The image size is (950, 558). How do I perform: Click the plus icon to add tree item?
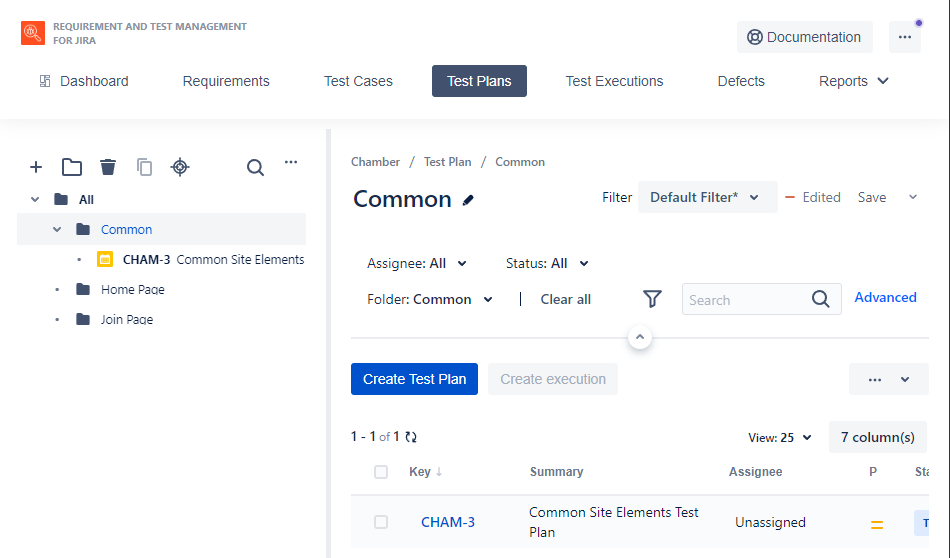[x=36, y=167]
